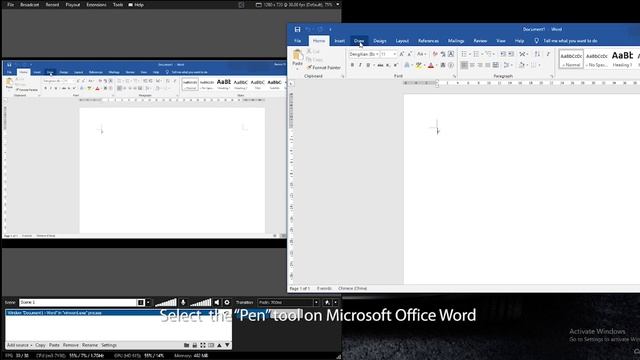Click Remove in XSplit sources bar
Image resolution: width=640 pixels, height=360 pixels.
[71, 345]
